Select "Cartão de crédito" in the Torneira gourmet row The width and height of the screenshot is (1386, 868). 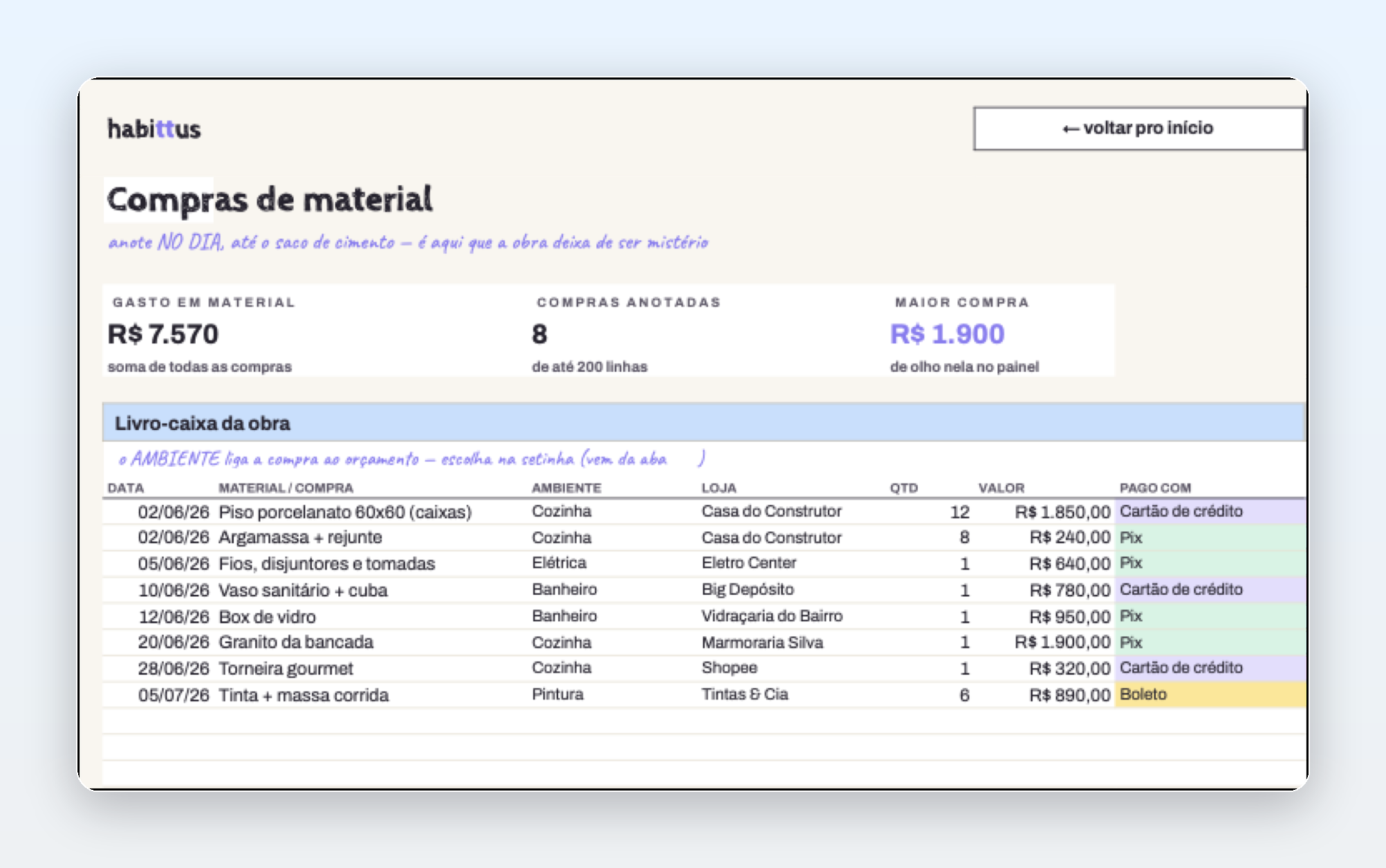click(1210, 667)
